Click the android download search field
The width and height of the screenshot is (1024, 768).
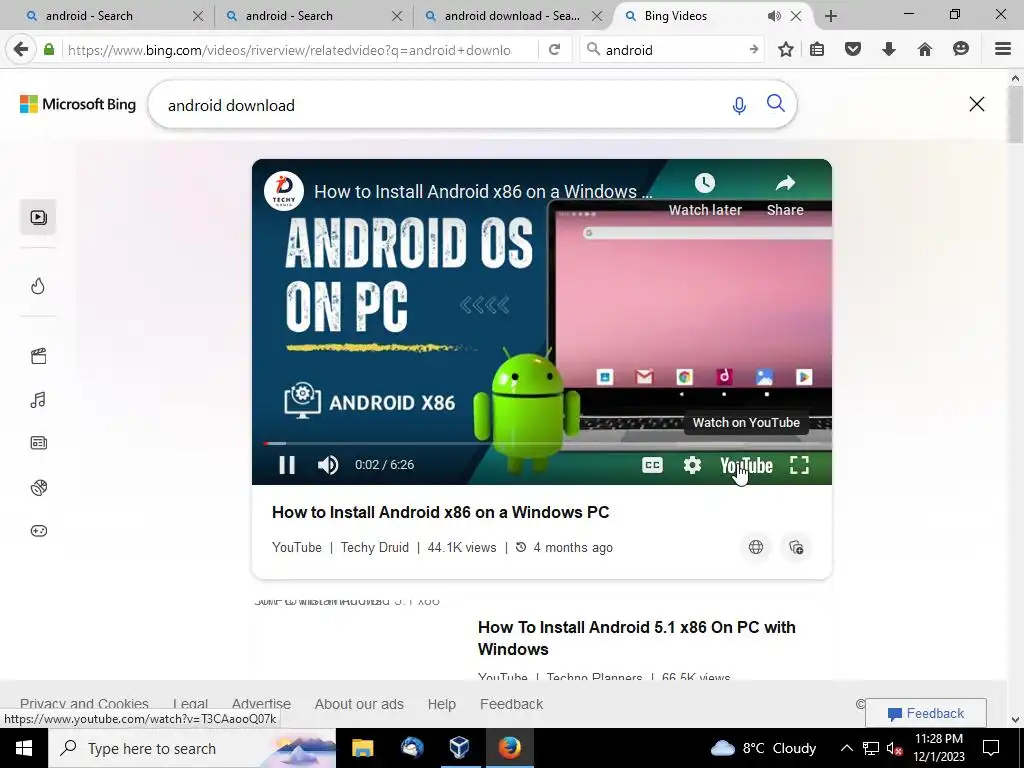(x=444, y=105)
